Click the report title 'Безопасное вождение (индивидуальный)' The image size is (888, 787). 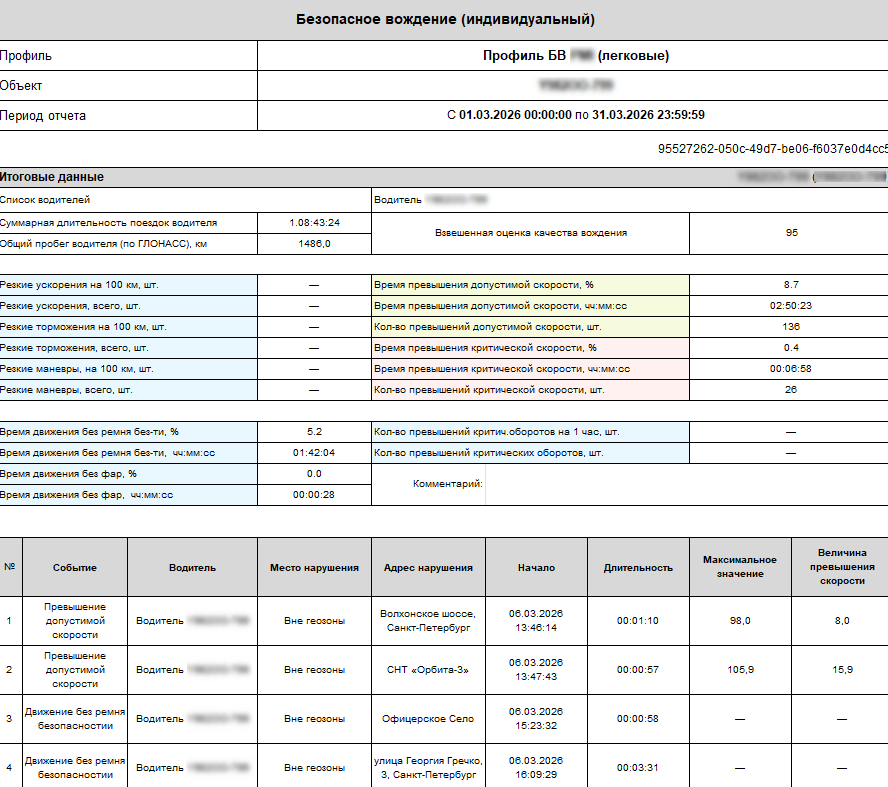[445, 19]
